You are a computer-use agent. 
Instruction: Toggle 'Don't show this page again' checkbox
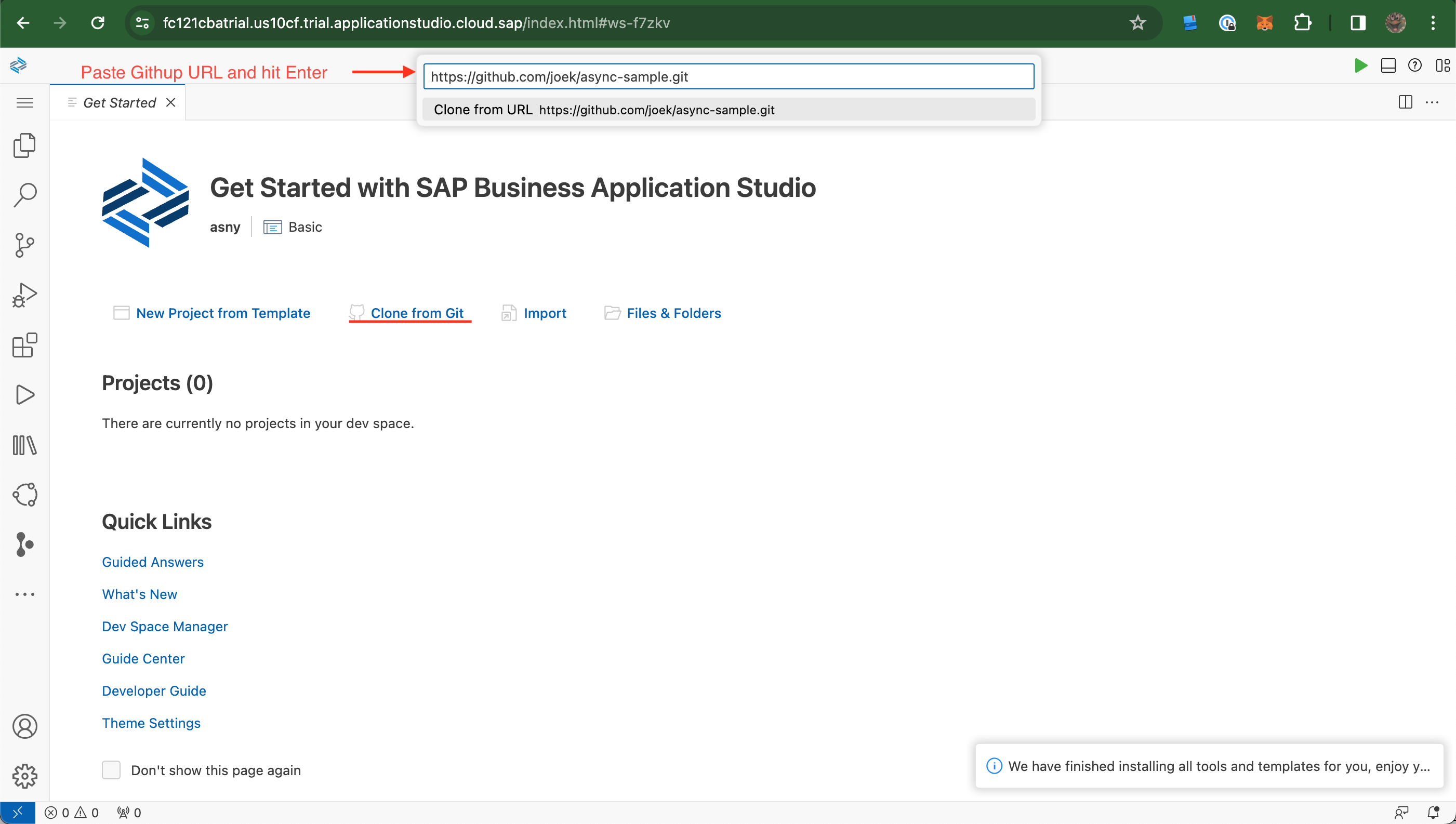[x=111, y=769]
